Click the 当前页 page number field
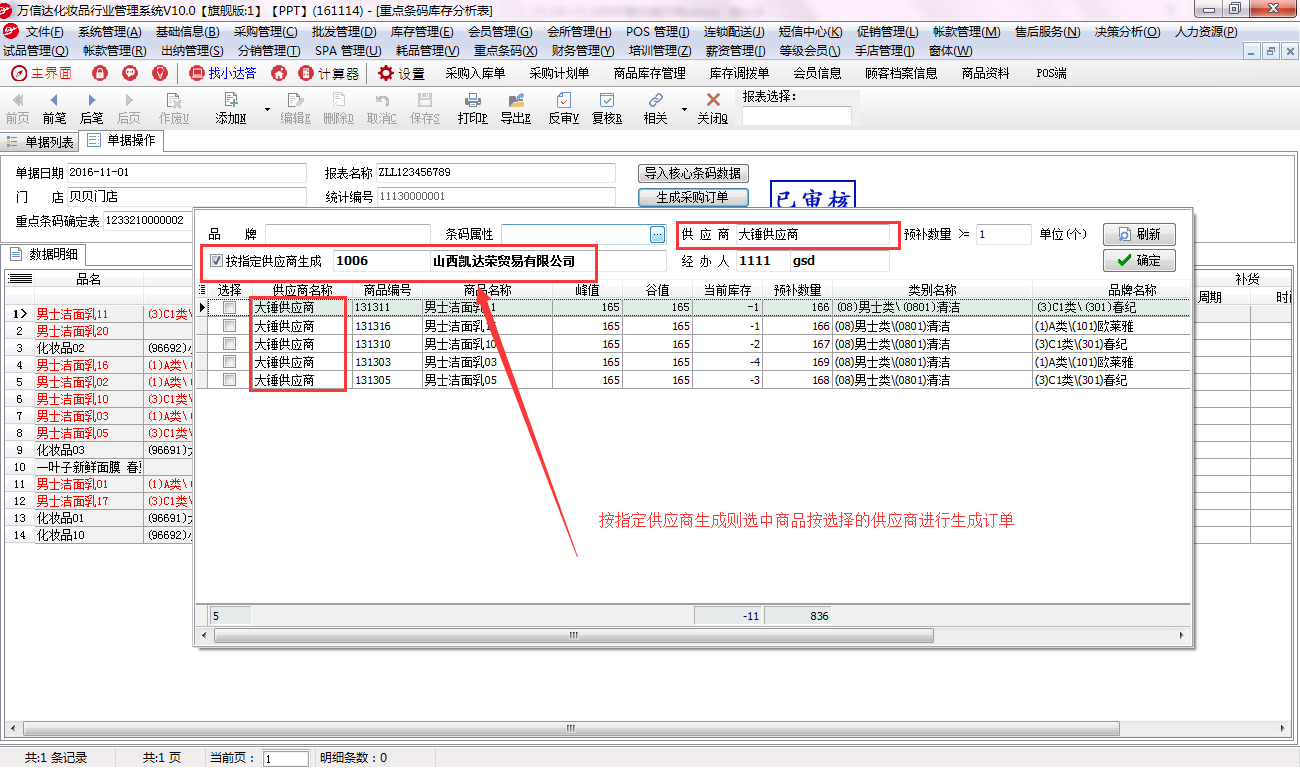 coord(285,759)
